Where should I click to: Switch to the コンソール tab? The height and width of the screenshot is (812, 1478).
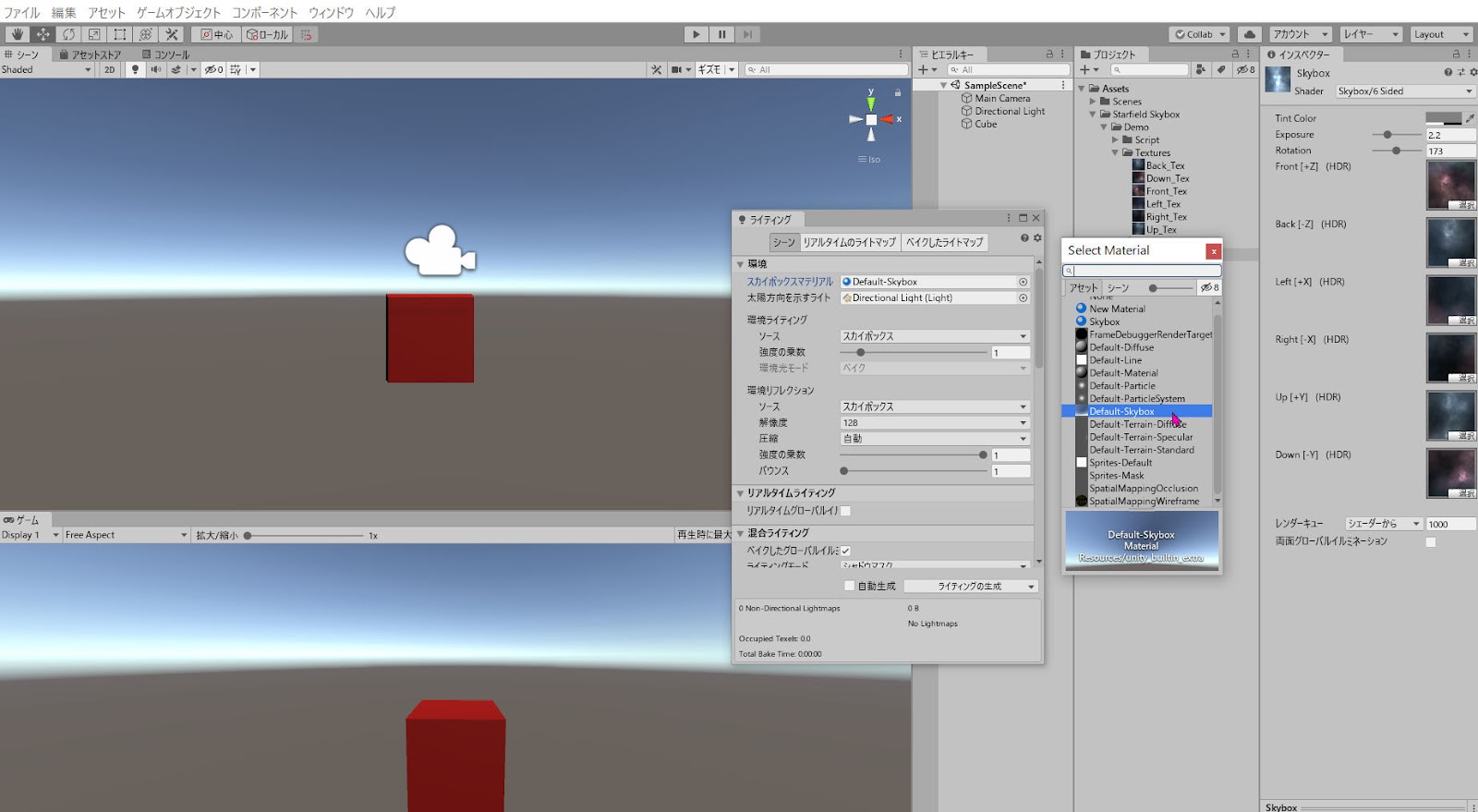166,55
